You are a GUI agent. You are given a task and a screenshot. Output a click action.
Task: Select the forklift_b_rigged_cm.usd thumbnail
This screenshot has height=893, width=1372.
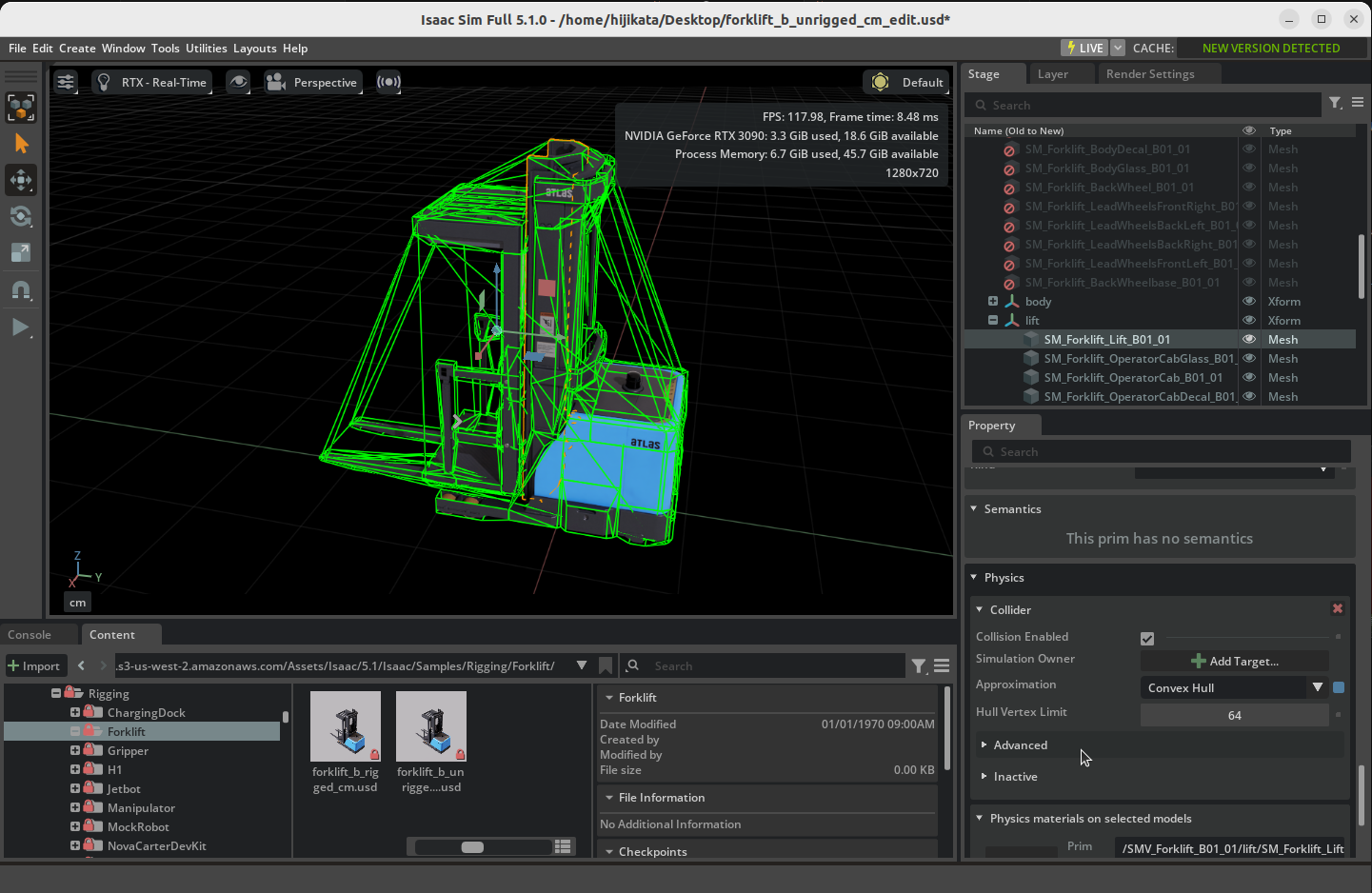point(345,726)
